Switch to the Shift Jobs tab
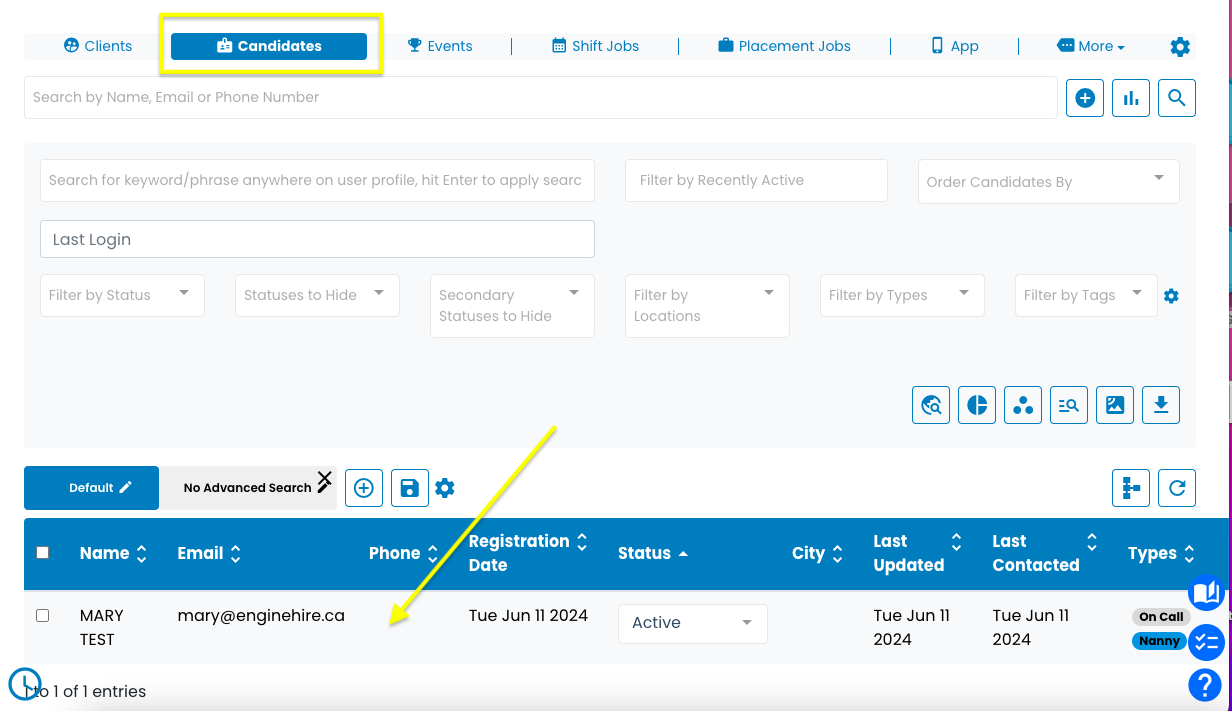The height and width of the screenshot is (711, 1232). pyautogui.click(x=595, y=46)
